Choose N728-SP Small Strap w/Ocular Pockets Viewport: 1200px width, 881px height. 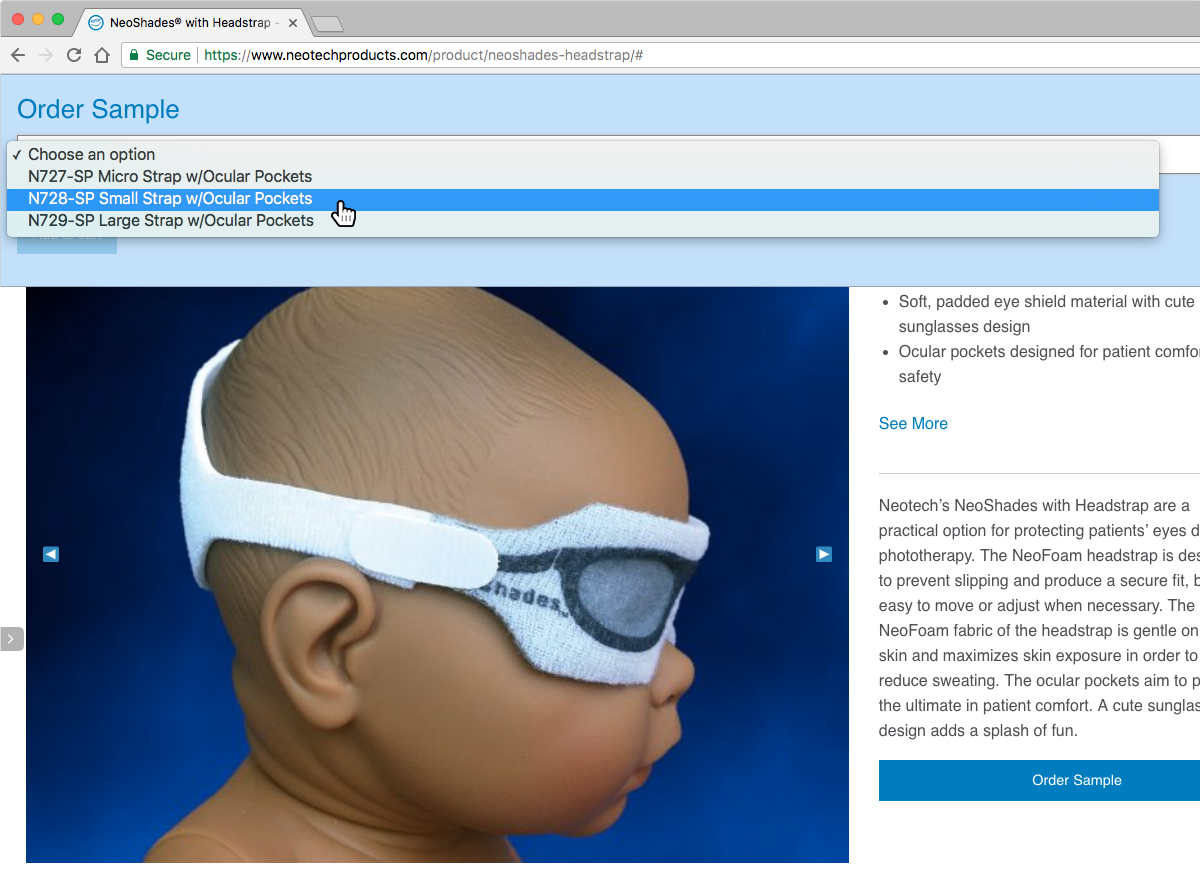tap(583, 198)
